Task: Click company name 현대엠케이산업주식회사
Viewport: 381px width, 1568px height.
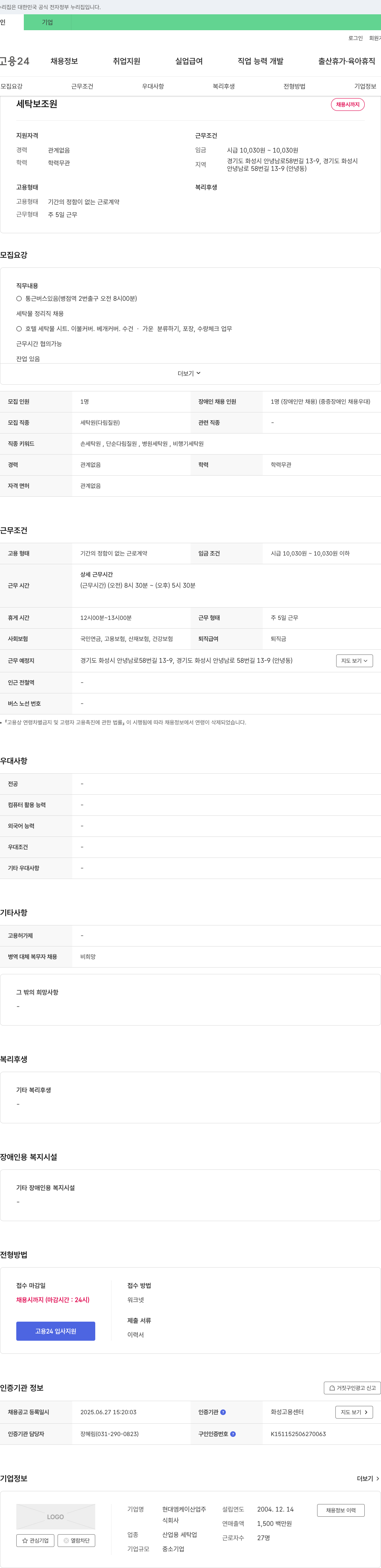Action: point(184,1515)
